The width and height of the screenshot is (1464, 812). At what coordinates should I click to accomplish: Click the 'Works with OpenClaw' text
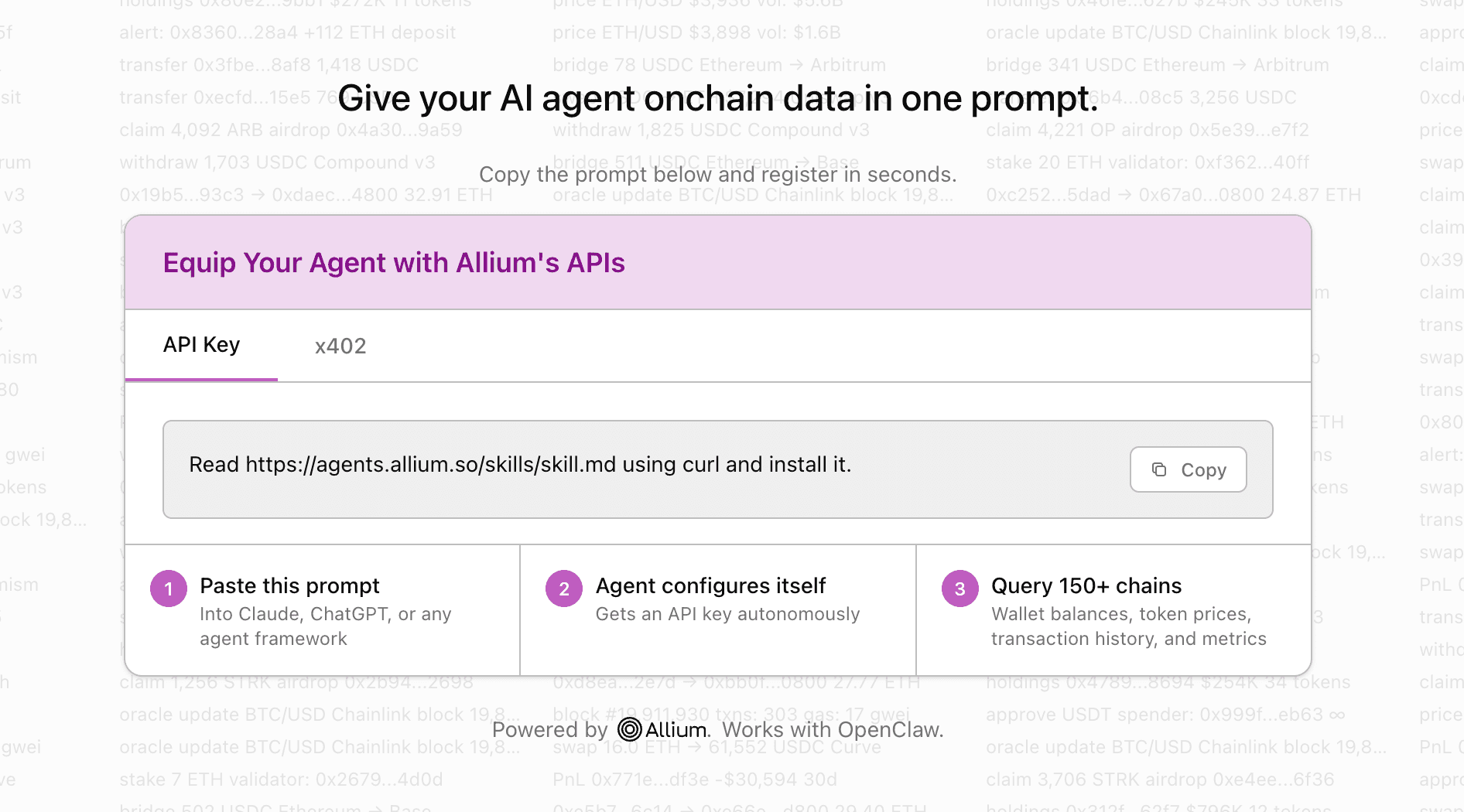click(833, 729)
